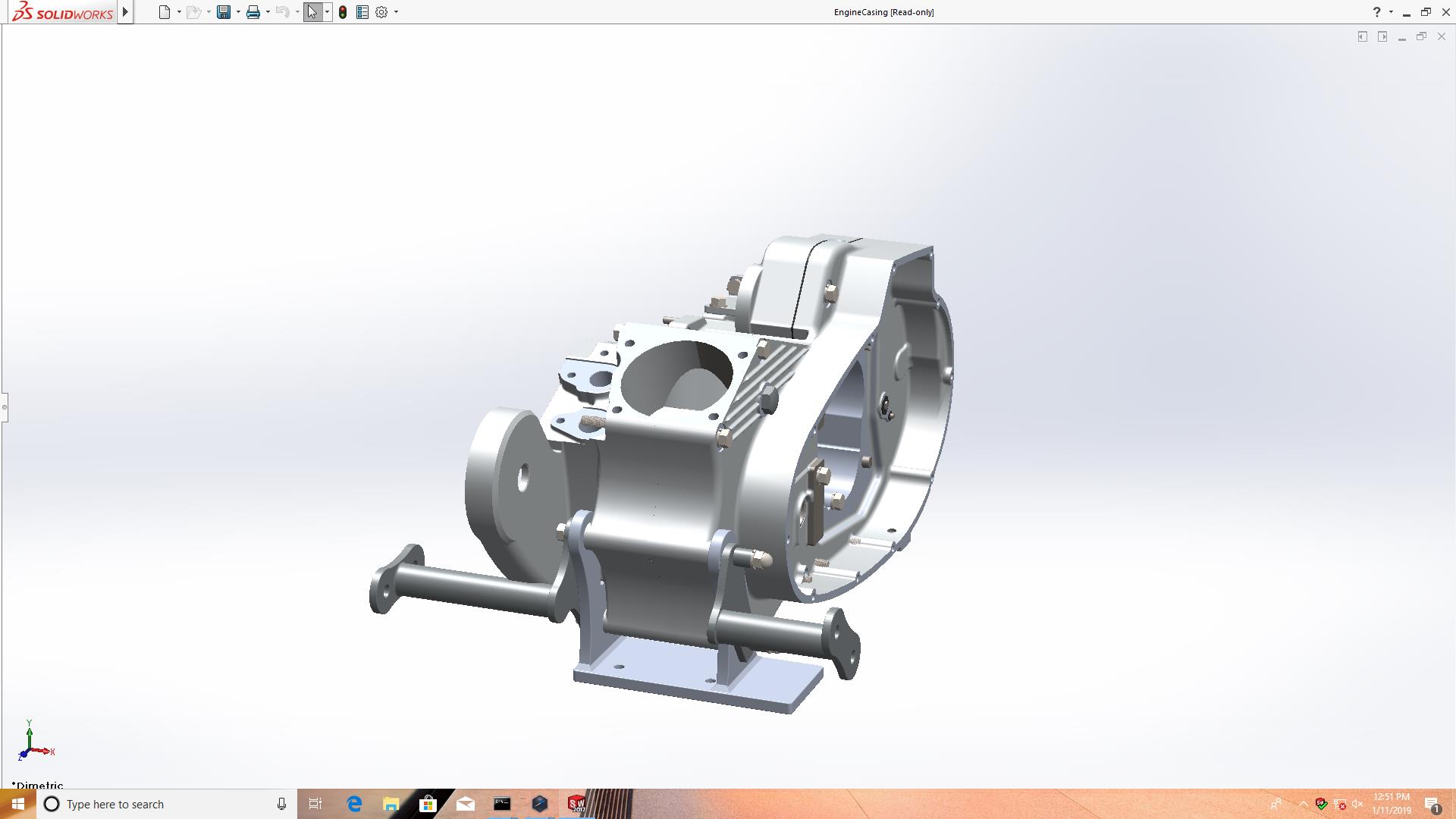Viewport: 1456px width, 819px height.
Task: Click the New document icon
Action: [x=164, y=12]
